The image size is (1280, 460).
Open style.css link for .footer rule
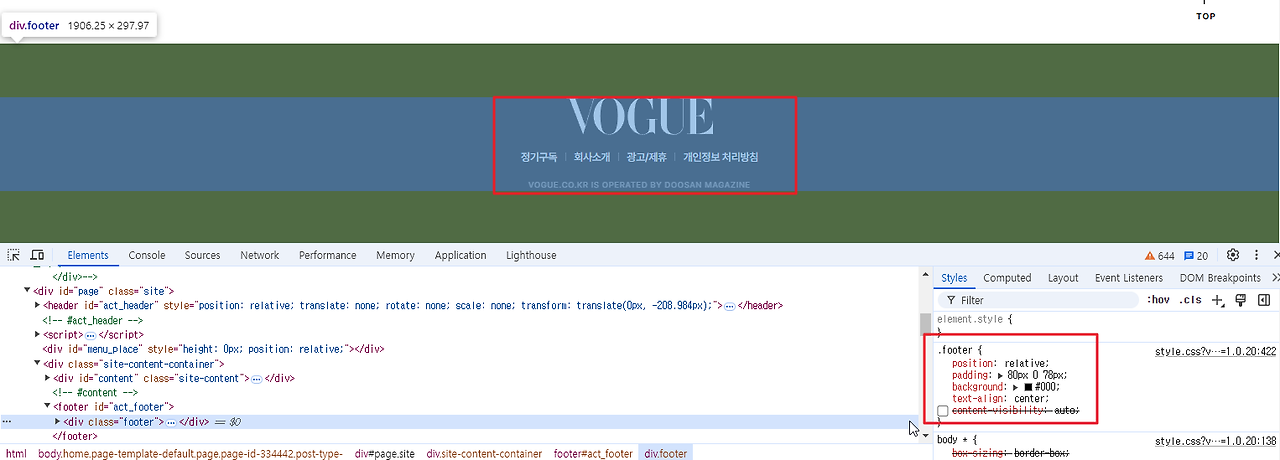tap(1216, 351)
